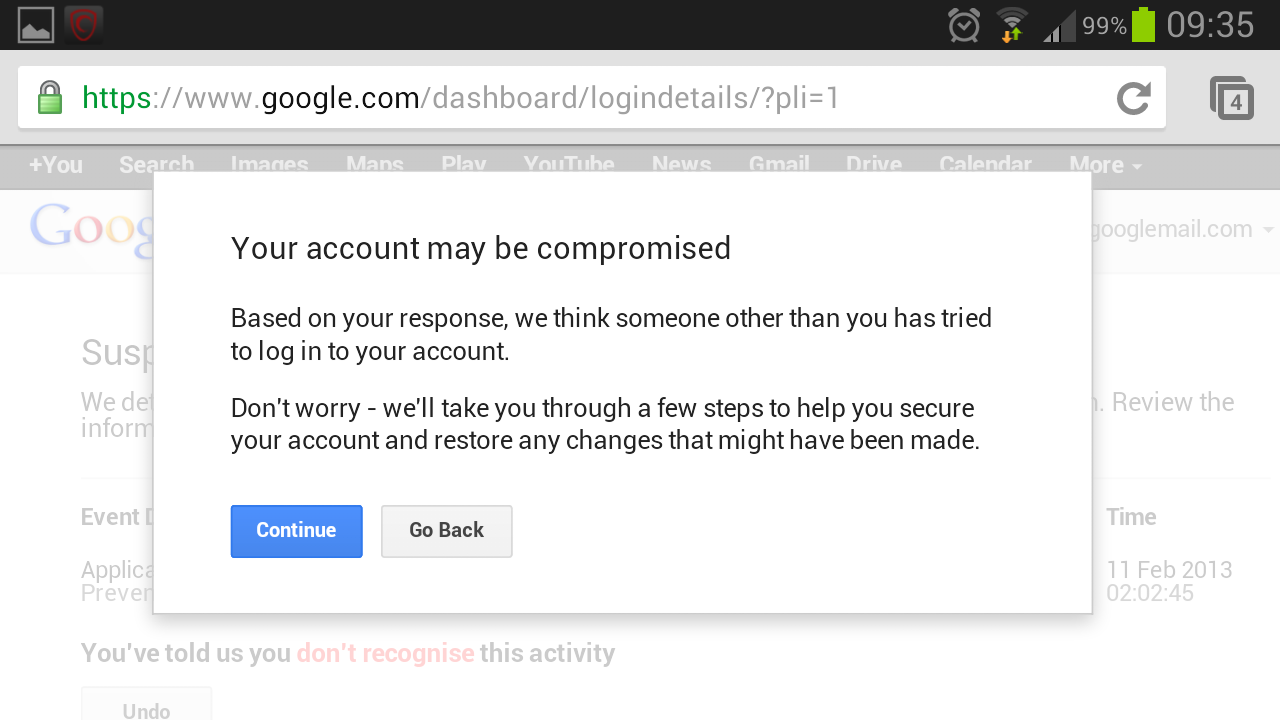Tap the alarm clock status icon

tap(964, 25)
